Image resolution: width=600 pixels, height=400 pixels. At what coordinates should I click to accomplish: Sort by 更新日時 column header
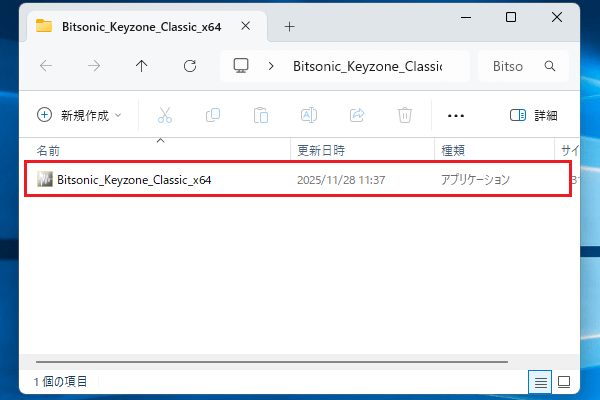tap(320, 150)
